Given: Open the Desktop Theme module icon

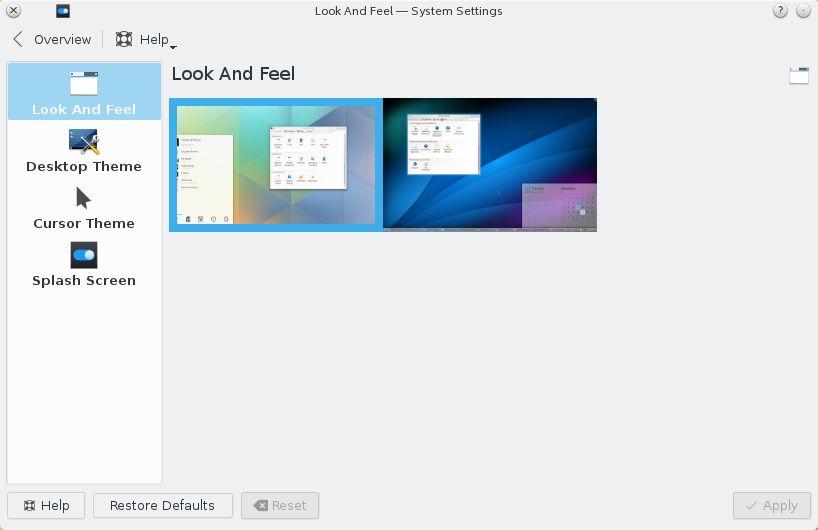Looking at the screenshot, I should [x=84, y=141].
